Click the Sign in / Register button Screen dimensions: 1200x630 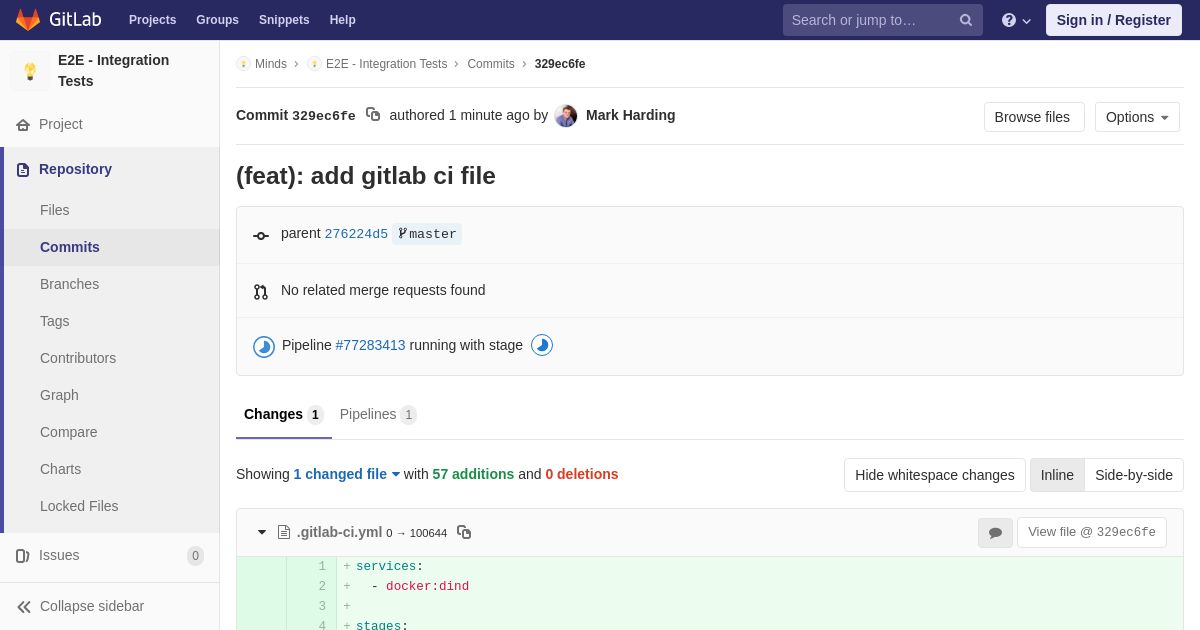tap(1114, 20)
